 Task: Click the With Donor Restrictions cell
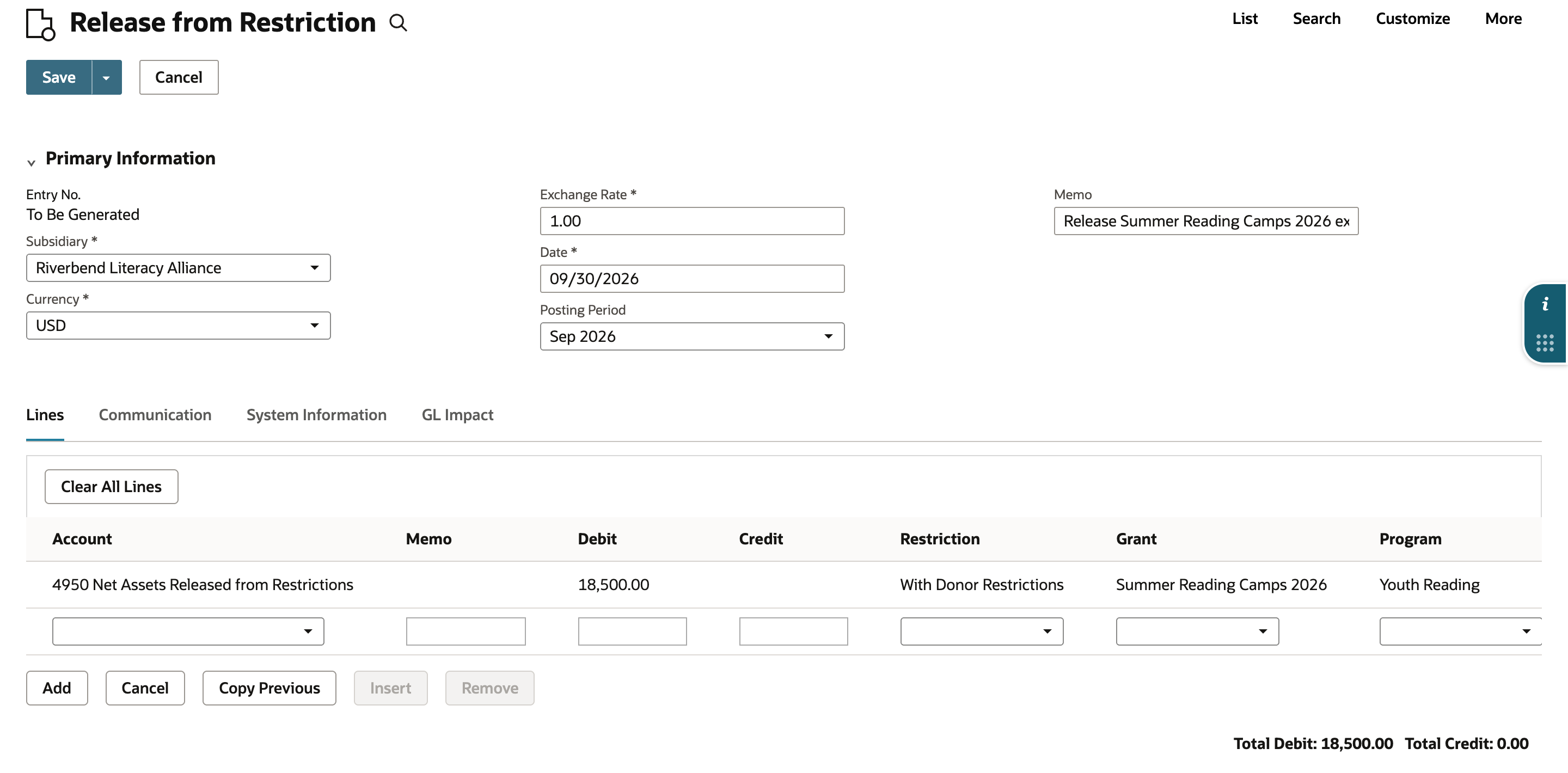pos(982,584)
